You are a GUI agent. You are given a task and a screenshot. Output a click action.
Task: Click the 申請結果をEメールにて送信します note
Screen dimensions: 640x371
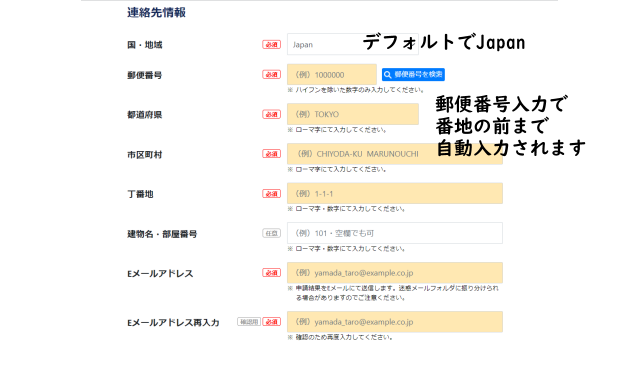pos(393,293)
